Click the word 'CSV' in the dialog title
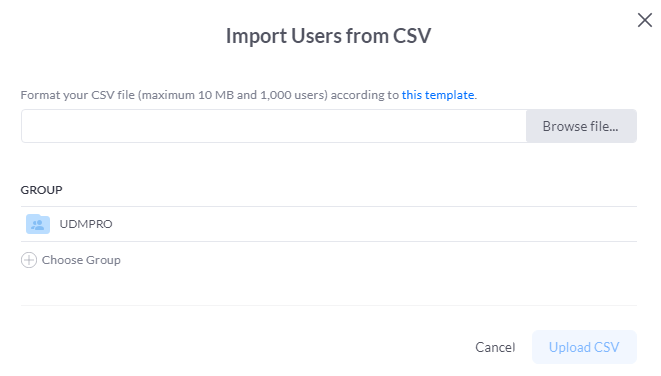661x376 pixels. [412, 36]
